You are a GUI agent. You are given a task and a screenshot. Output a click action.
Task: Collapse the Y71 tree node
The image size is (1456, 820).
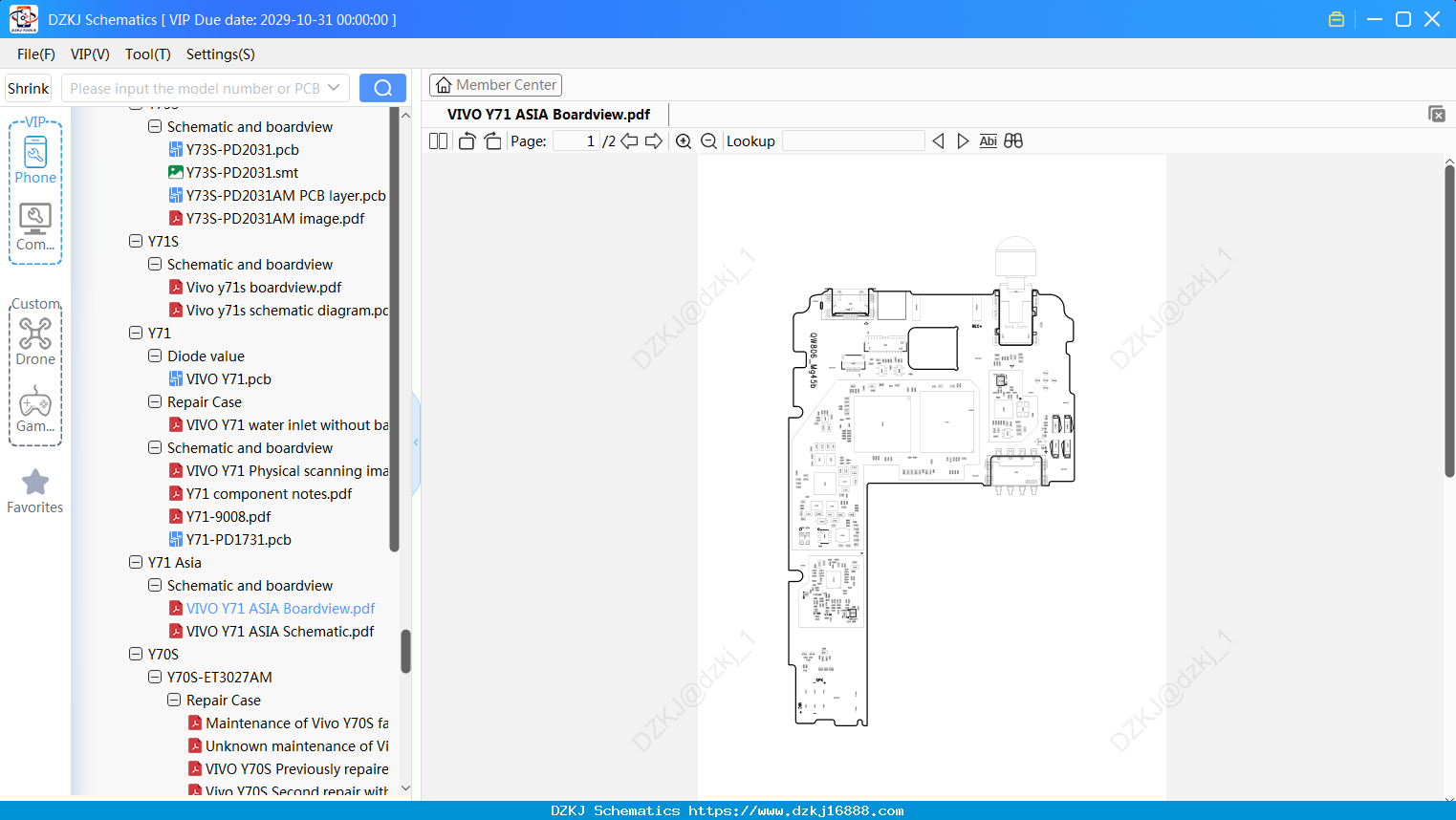136,333
